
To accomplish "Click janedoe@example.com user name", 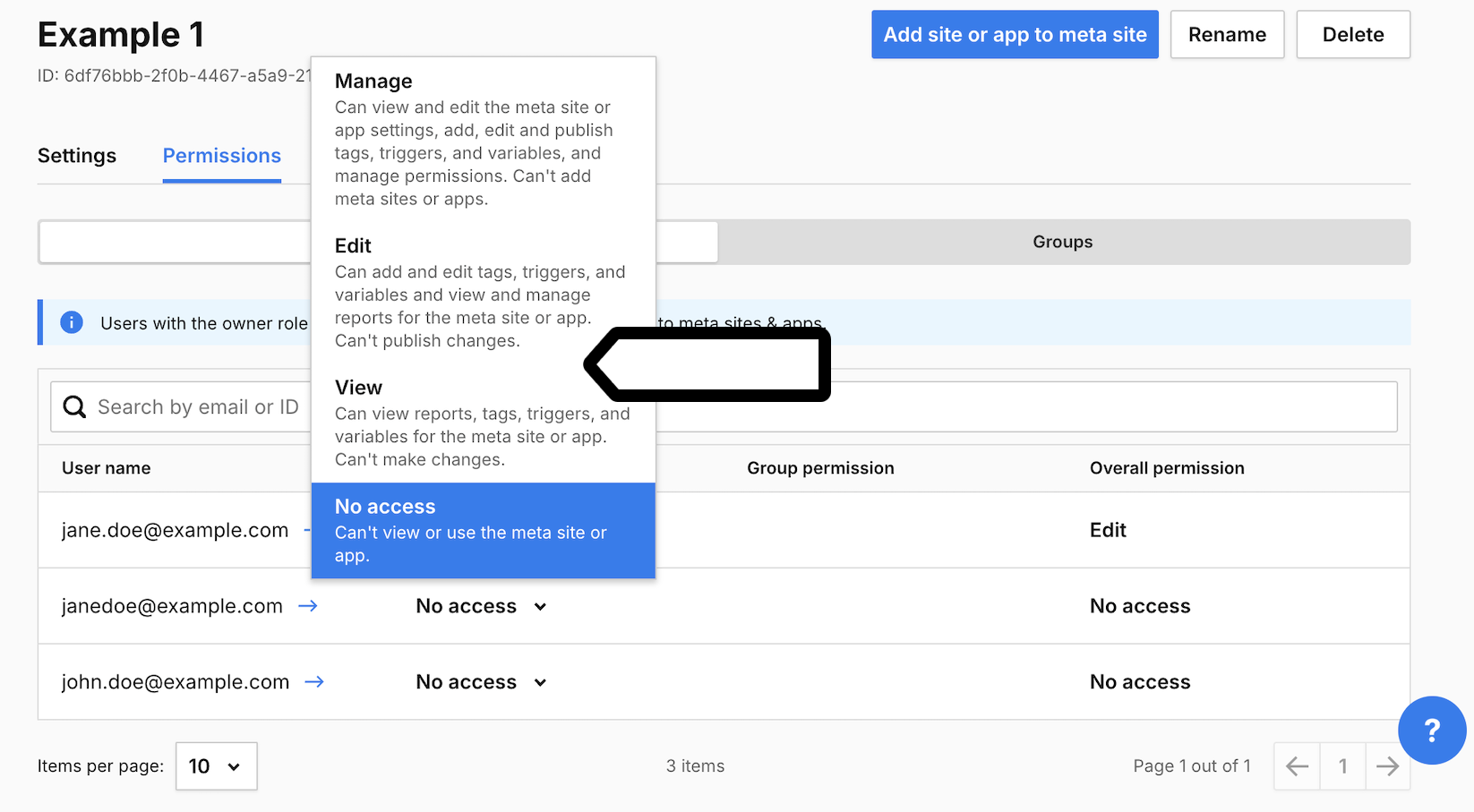I will (172, 606).
